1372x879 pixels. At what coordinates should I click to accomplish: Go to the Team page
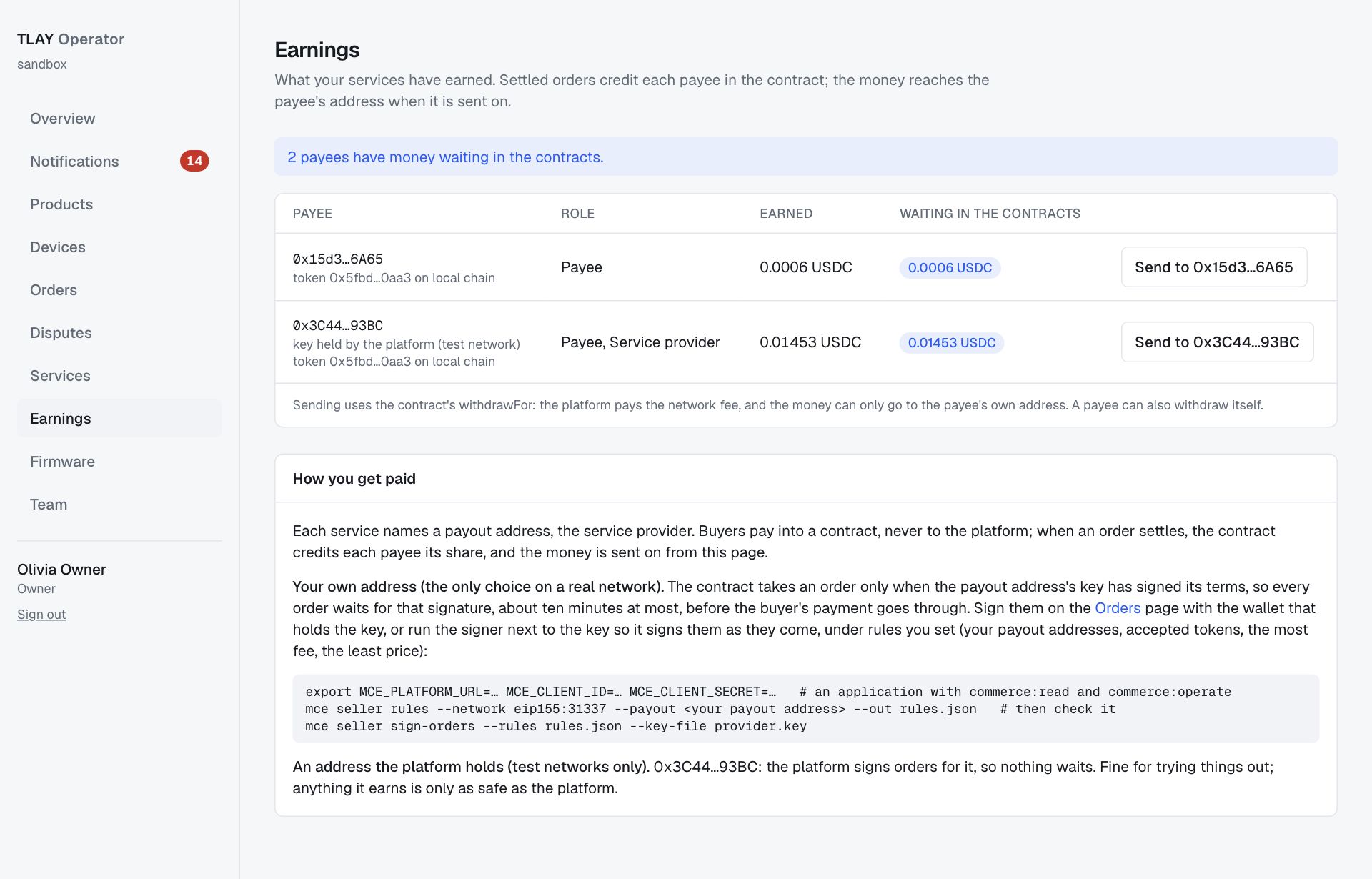click(119, 505)
